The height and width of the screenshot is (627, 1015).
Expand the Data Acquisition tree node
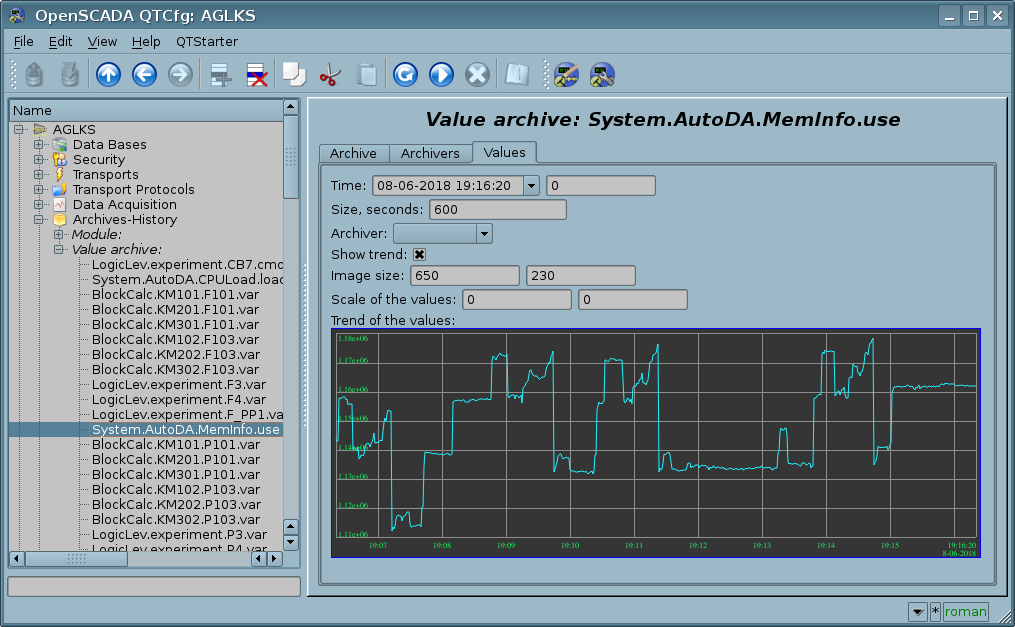pos(40,205)
